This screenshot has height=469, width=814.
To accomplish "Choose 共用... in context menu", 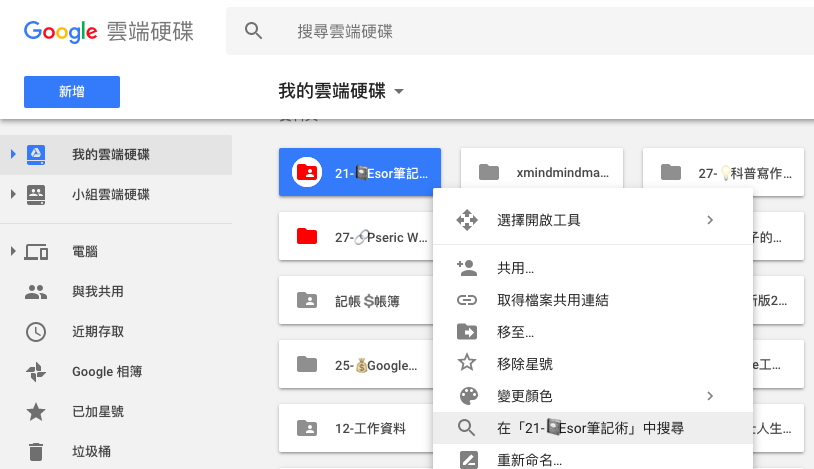I will (x=593, y=268).
